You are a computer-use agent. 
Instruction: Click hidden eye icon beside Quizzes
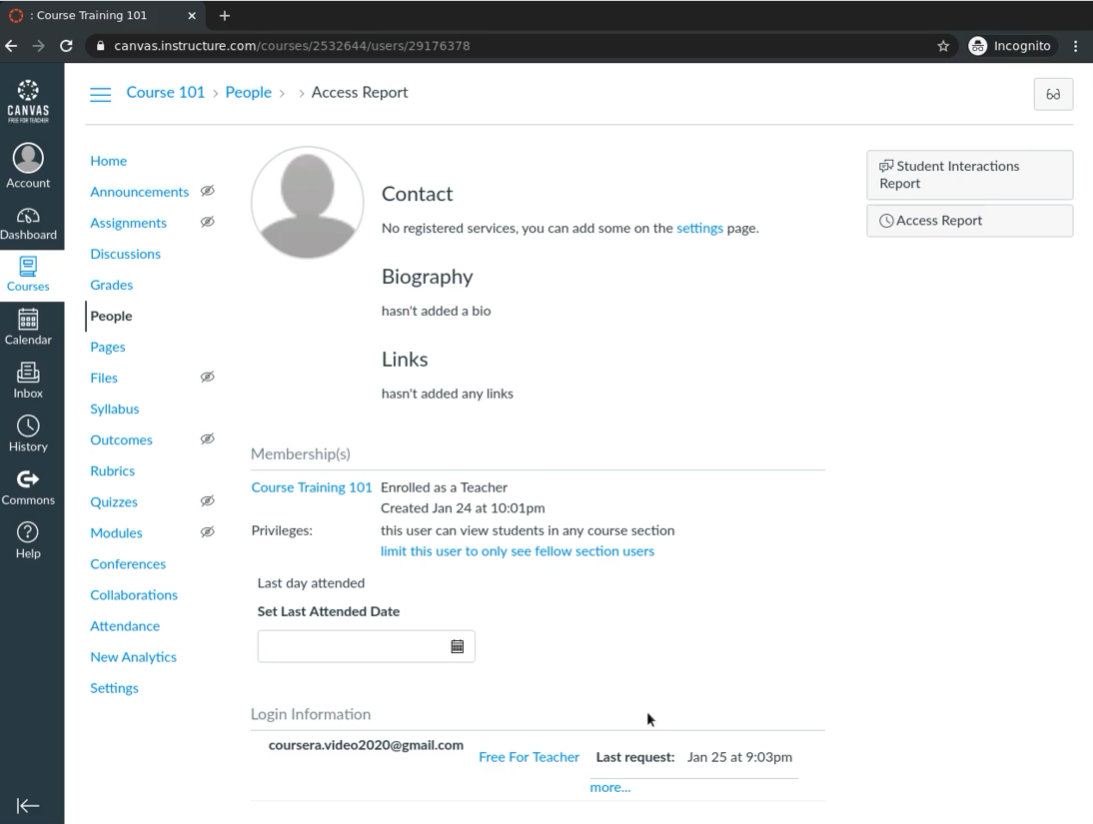point(207,502)
